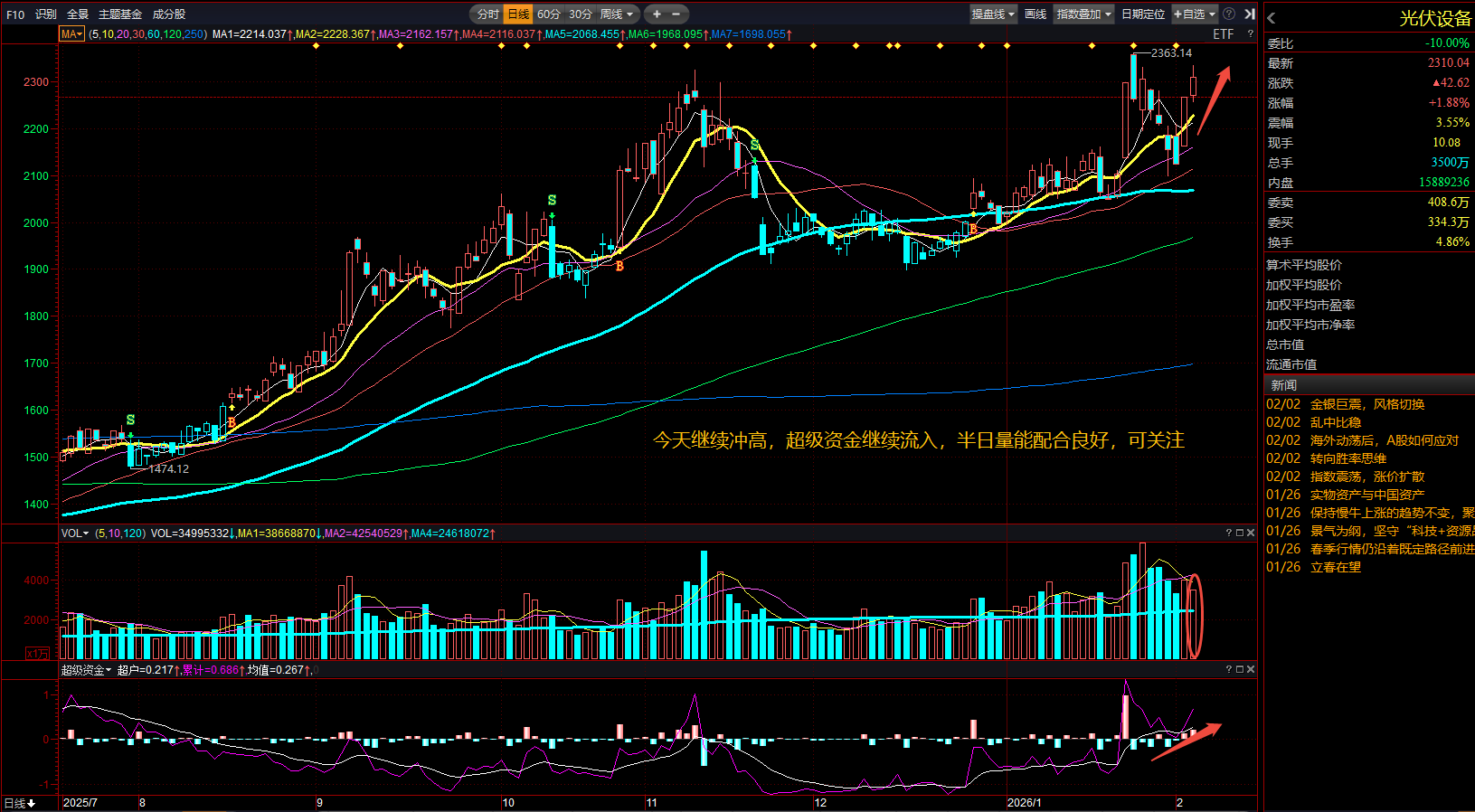The width and height of the screenshot is (1475, 812).
Task: Open the 主题基金 tab
Action: 120,14
